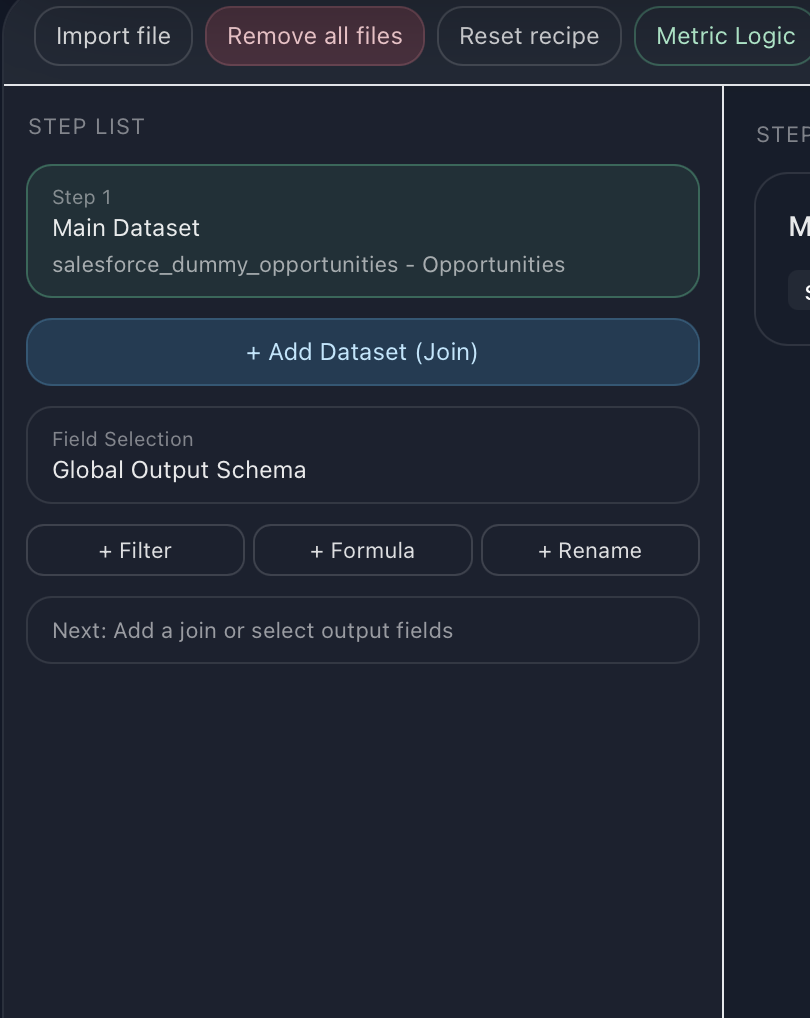Reset the recipe
The width and height of the screenshot is (810, 1018).
pos(529,36)
